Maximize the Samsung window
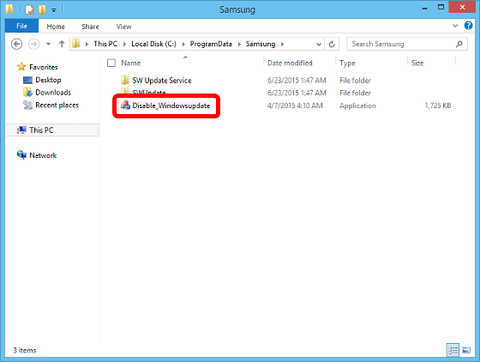 [441, 7]
